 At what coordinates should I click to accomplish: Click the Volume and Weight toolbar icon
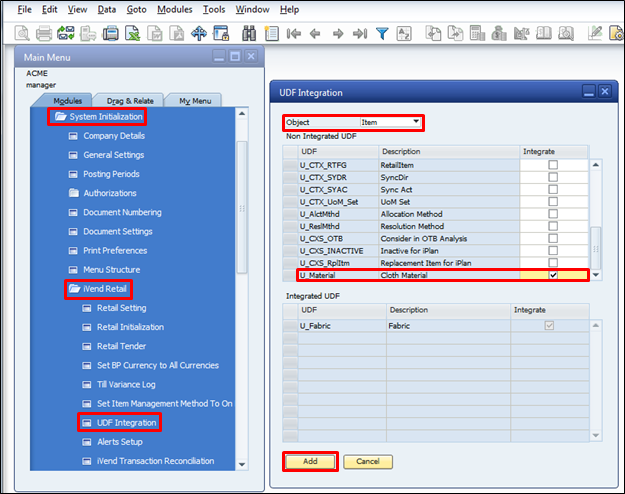521,33
